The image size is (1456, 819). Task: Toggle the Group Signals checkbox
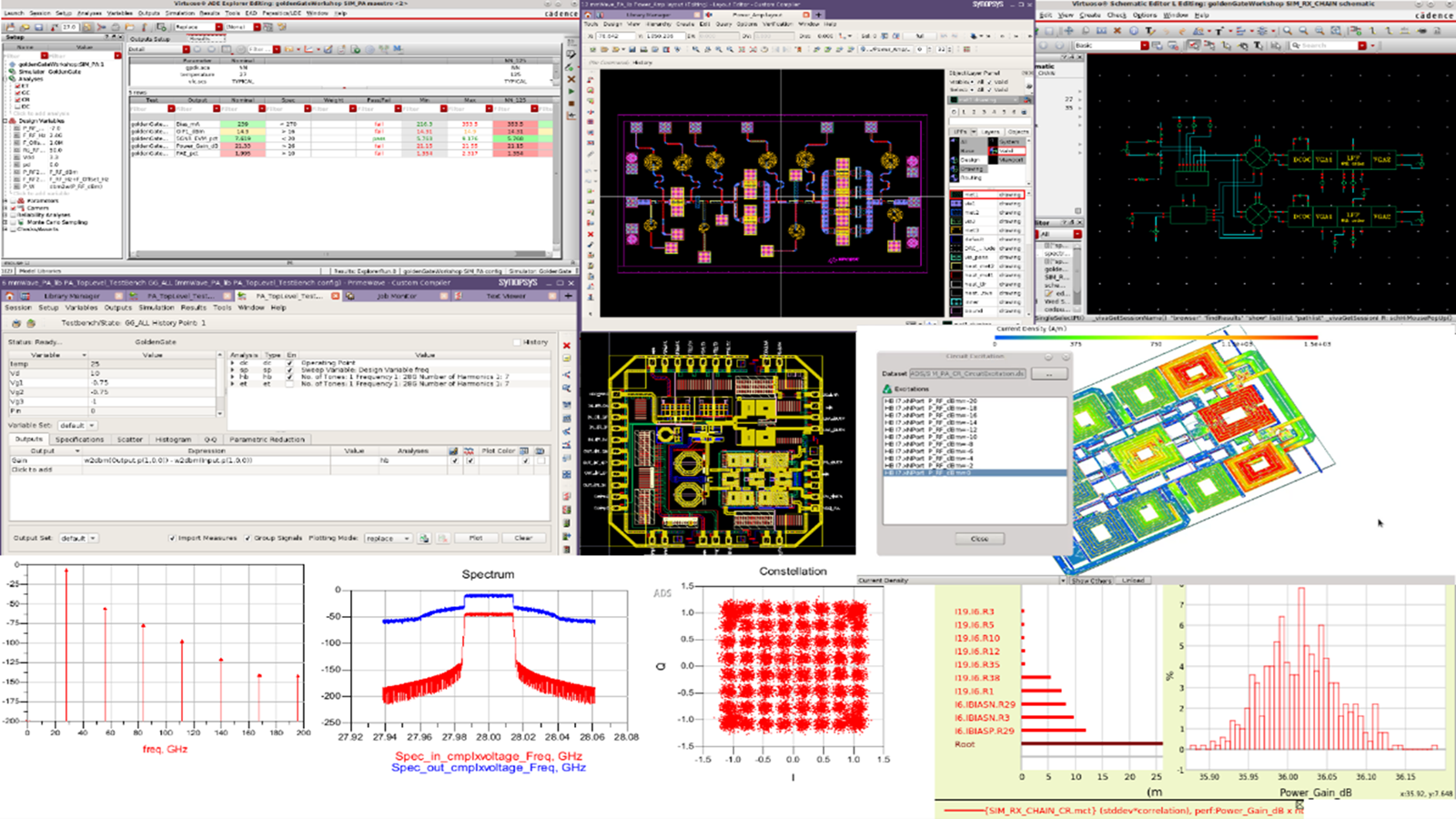coord(248,538)
